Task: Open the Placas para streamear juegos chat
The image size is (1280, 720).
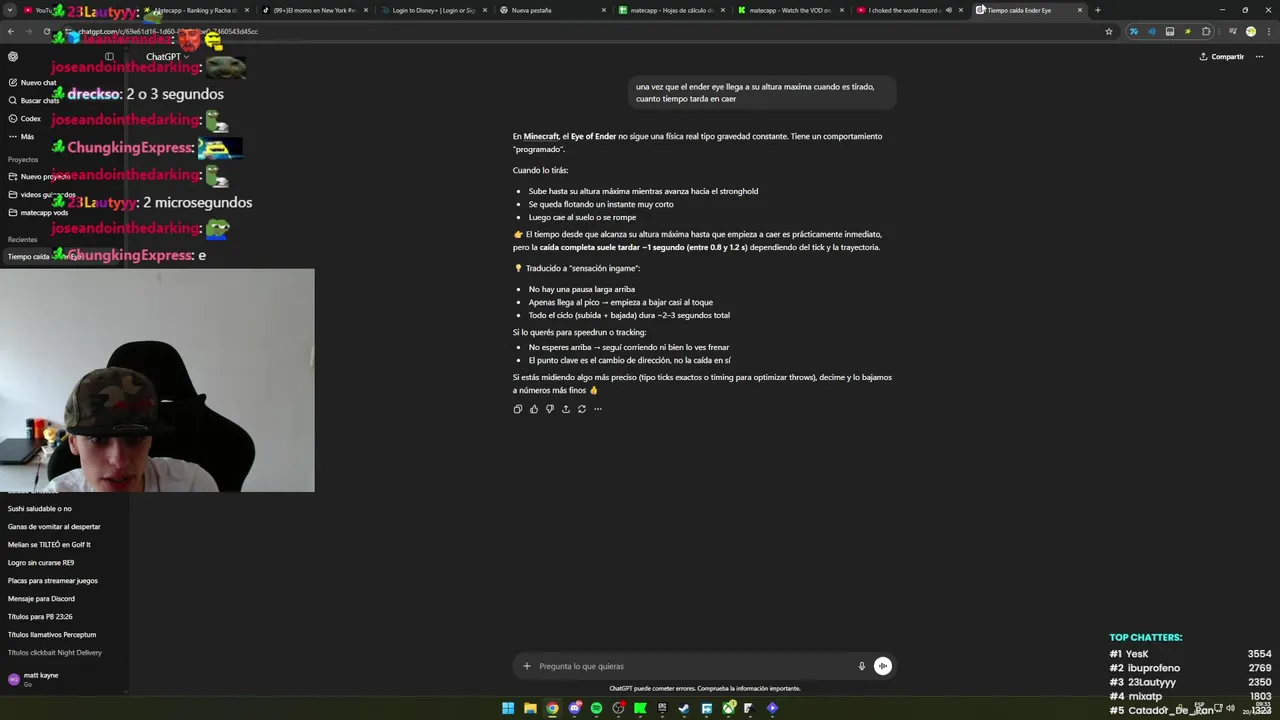Action: [53, 581]
